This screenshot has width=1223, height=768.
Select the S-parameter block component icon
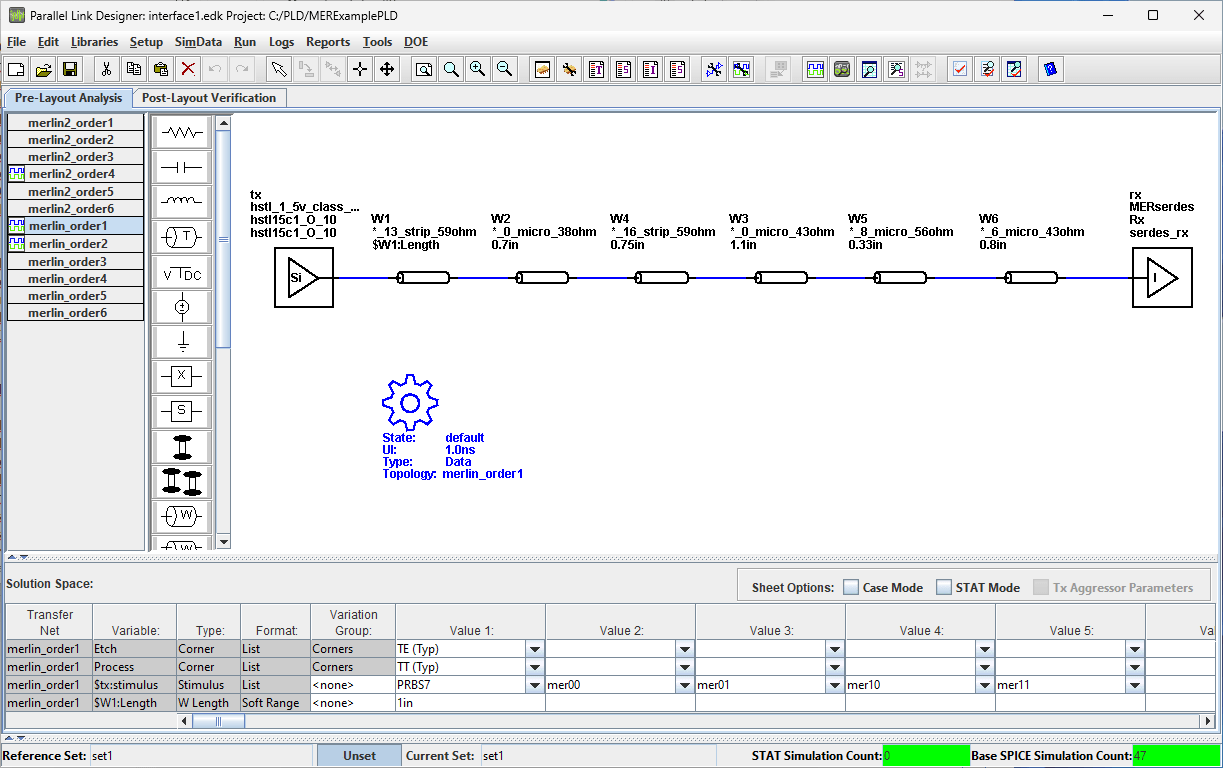[181, 411]
